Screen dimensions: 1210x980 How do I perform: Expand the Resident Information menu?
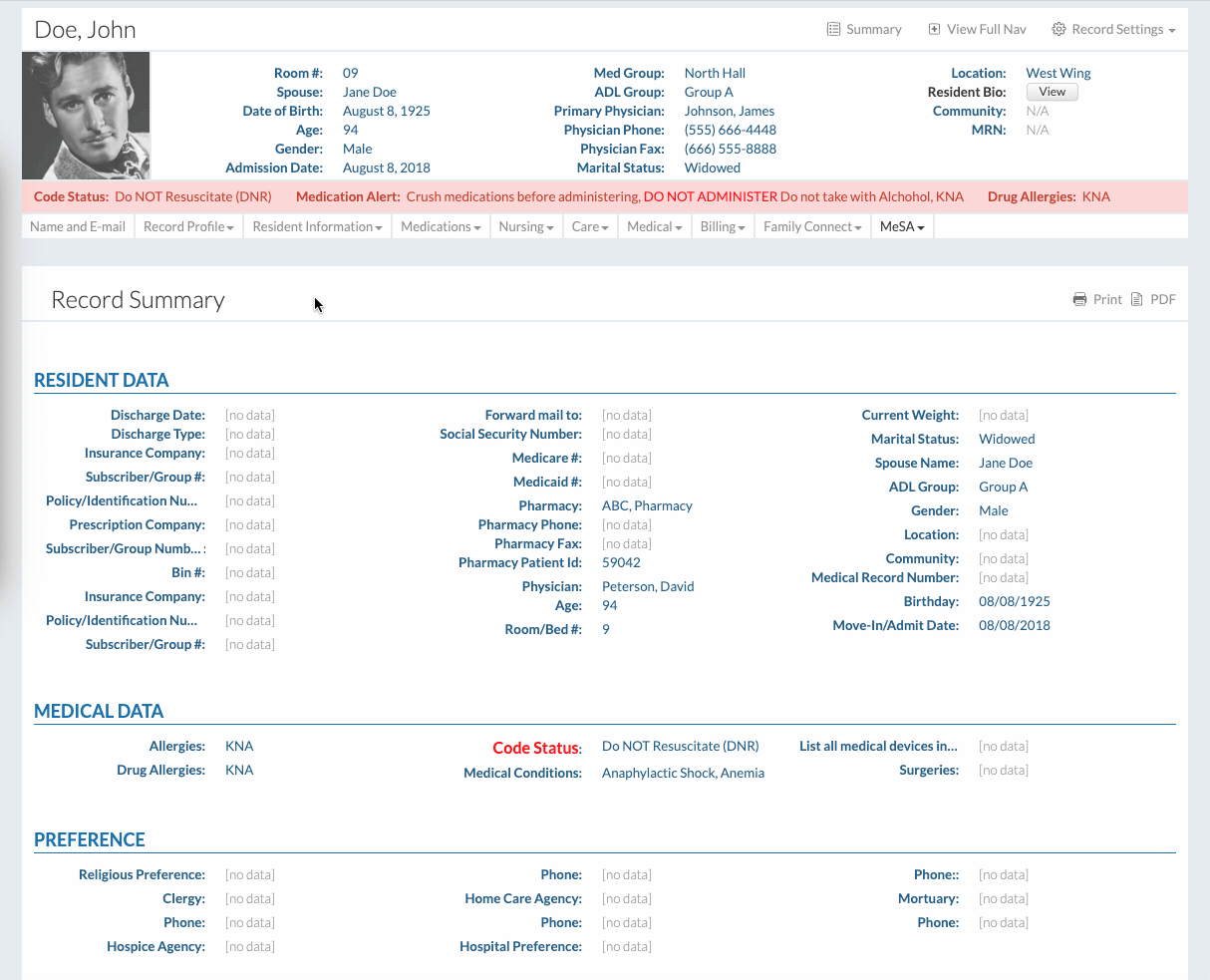[317, 227]
